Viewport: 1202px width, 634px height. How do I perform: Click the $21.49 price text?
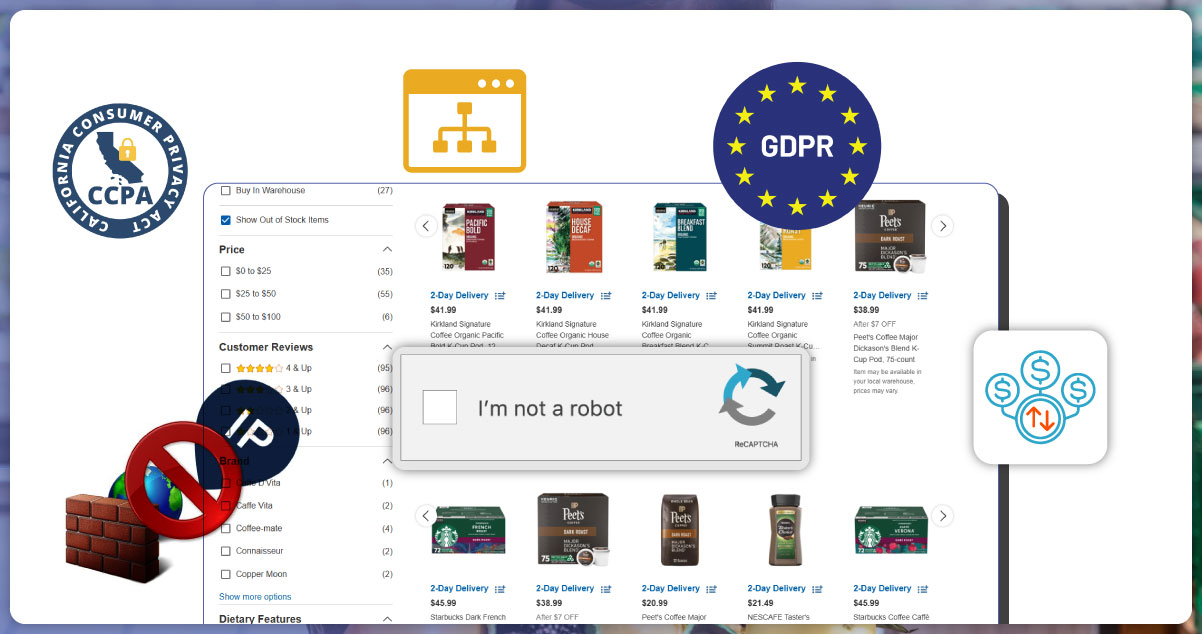coord(760,603)
